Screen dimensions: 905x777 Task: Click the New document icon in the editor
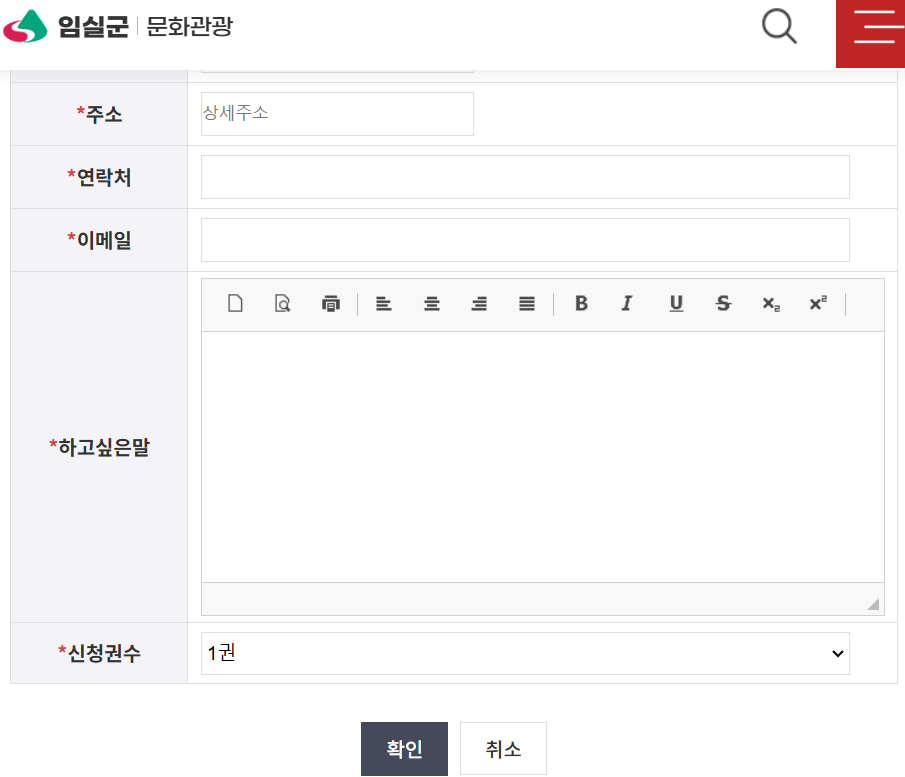(x=236, y=304)
